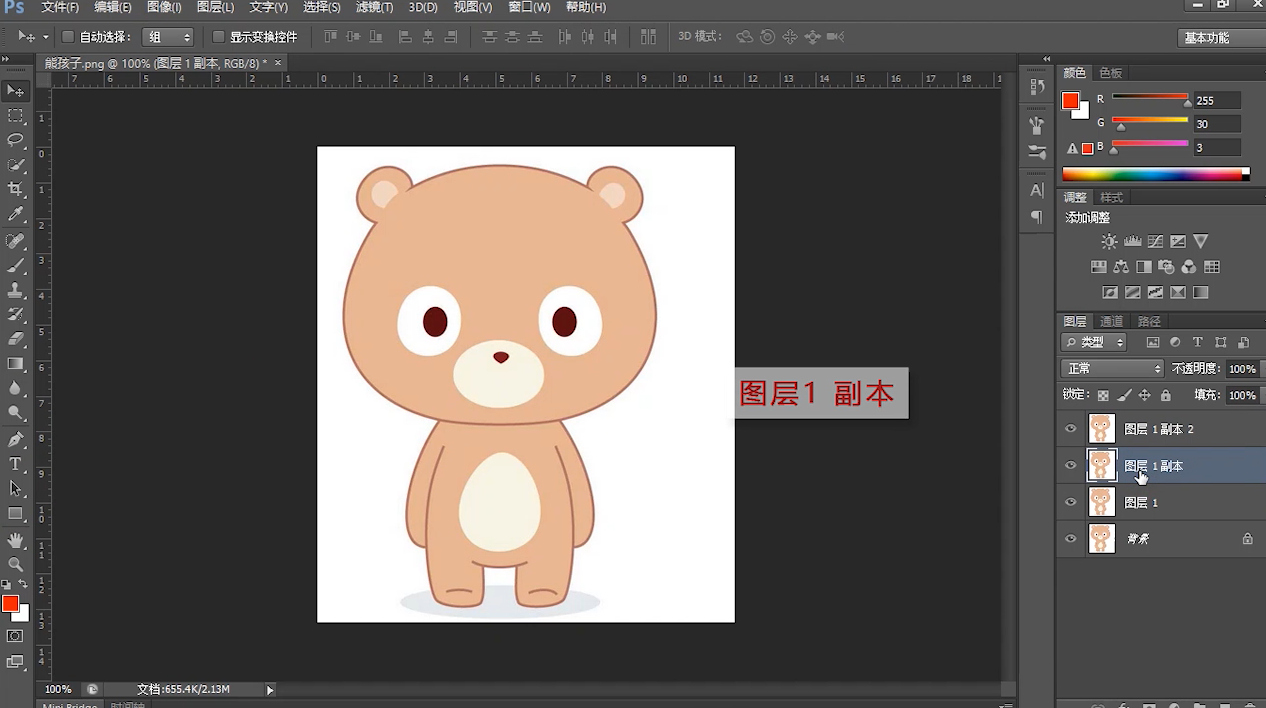Open the 图像(I) menu
The width and height of the screenshot is (1266, 708).
click(164, 7)
